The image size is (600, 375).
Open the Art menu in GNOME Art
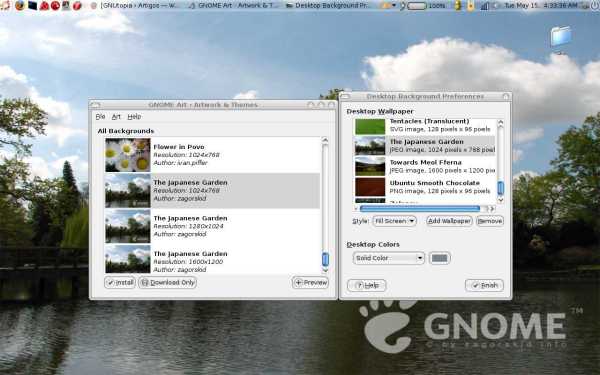pyautogui.click(x=116, y=116)
